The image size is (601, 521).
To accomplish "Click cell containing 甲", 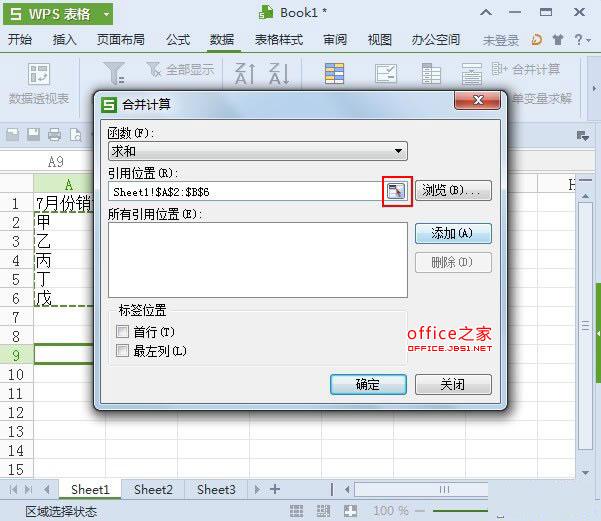I will point(63,222).
